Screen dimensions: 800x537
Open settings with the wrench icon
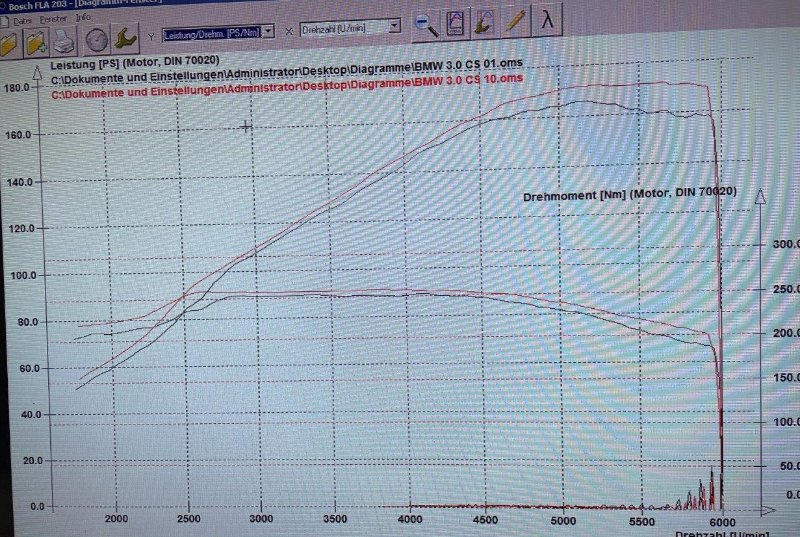pyautogui.click(x=127, y=38)
